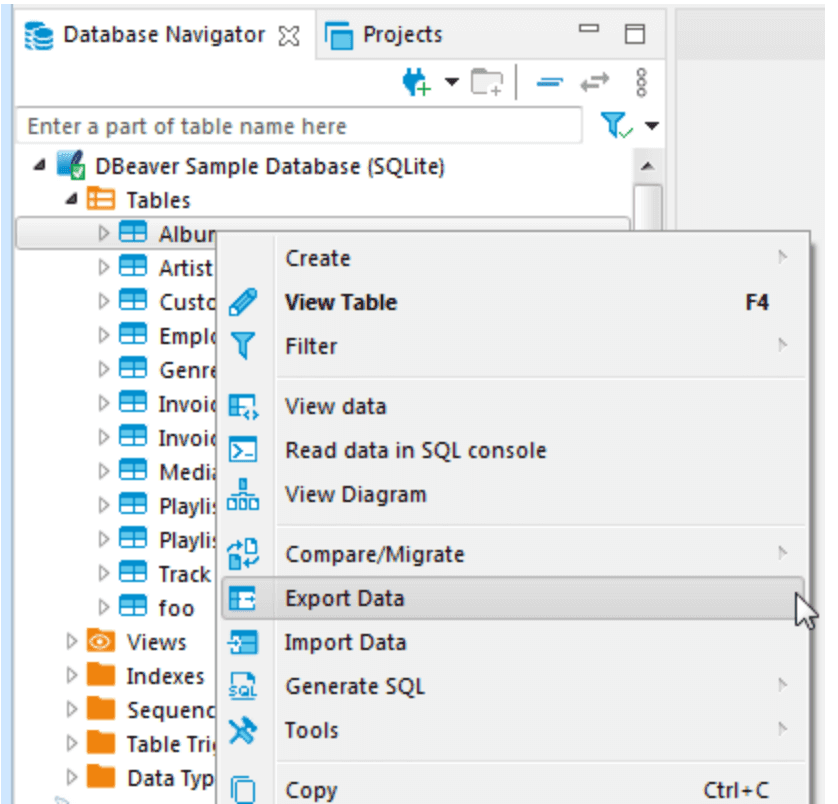Click the Artist table icon
Image resolution: width=838 pixels, height=804 pixels.
tap(133, 266)
